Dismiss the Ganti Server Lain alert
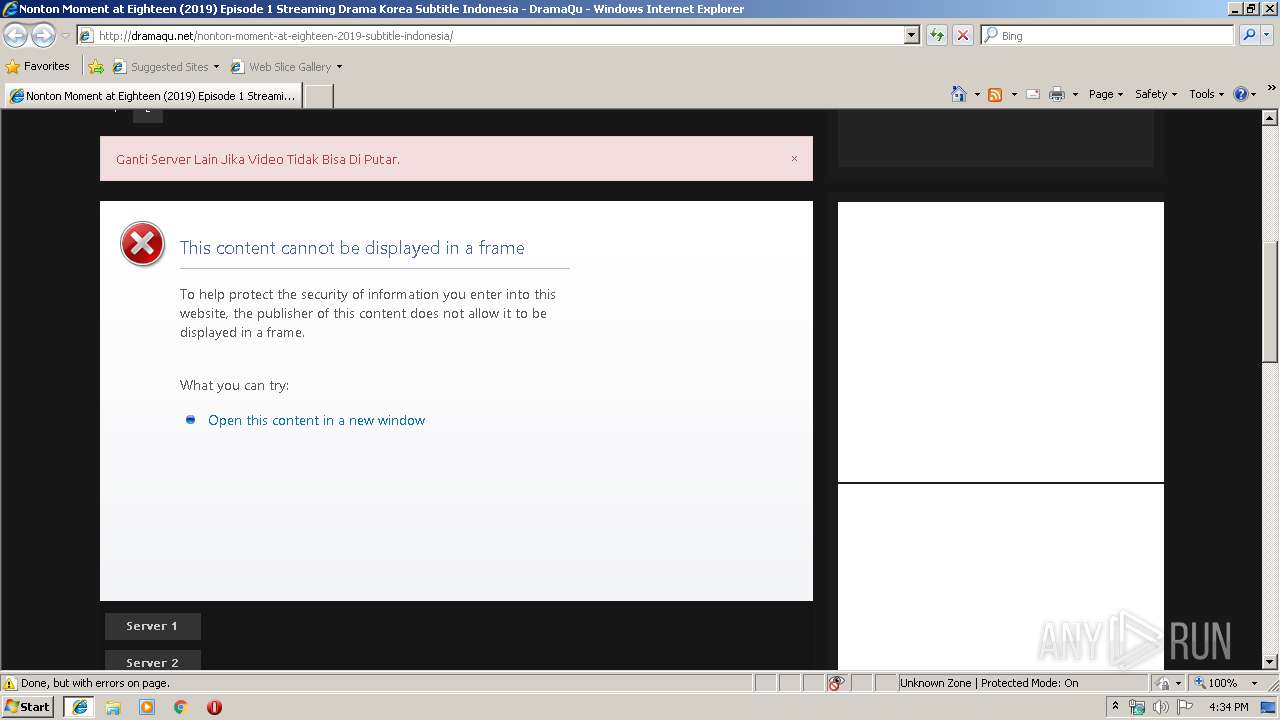 pyautogui.click(x=794, y=158)
